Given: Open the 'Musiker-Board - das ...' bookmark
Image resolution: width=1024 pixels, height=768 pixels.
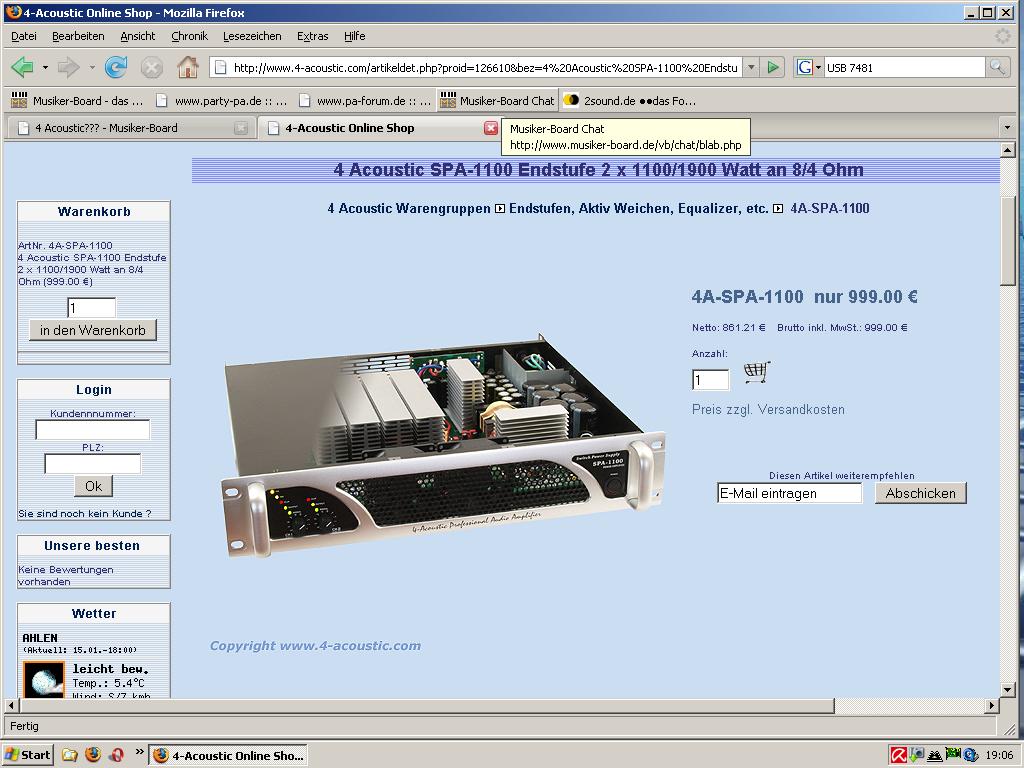Looking at the screenshot, I should (77, 101).
